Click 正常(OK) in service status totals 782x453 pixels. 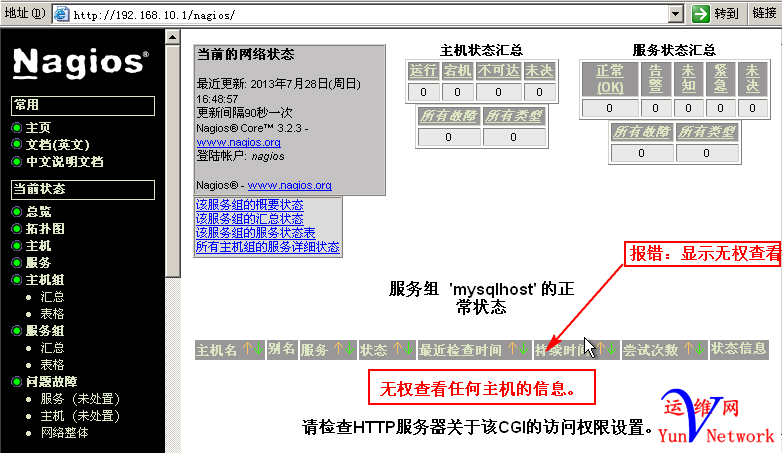609,79
